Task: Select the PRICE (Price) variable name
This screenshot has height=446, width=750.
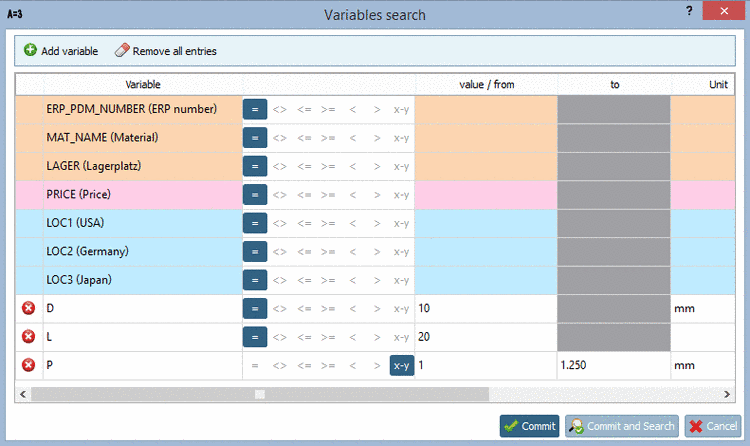Action: pyautogui.click(x=78, y=194)
